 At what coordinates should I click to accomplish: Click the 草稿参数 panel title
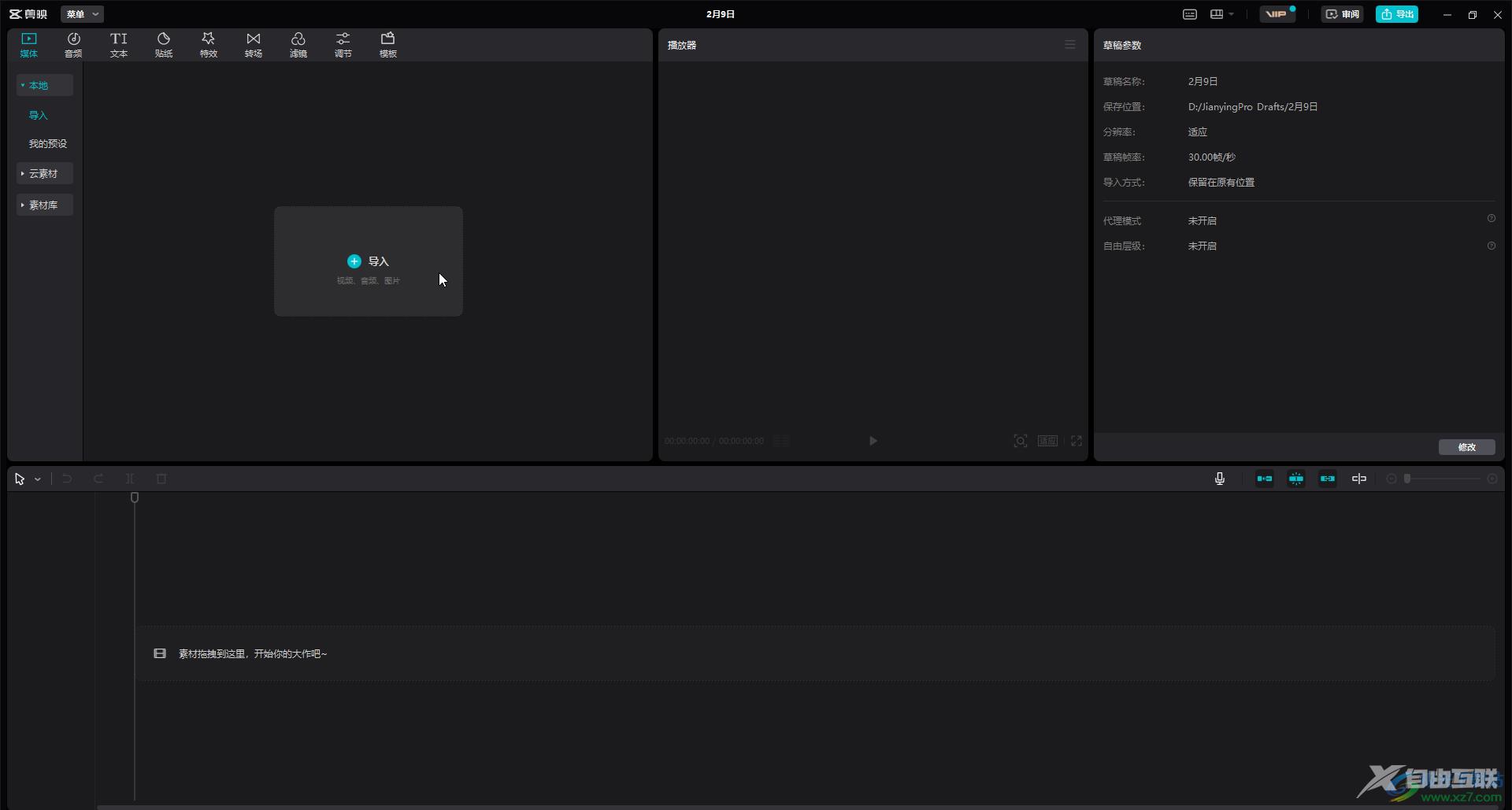[x=1122, y=45]
